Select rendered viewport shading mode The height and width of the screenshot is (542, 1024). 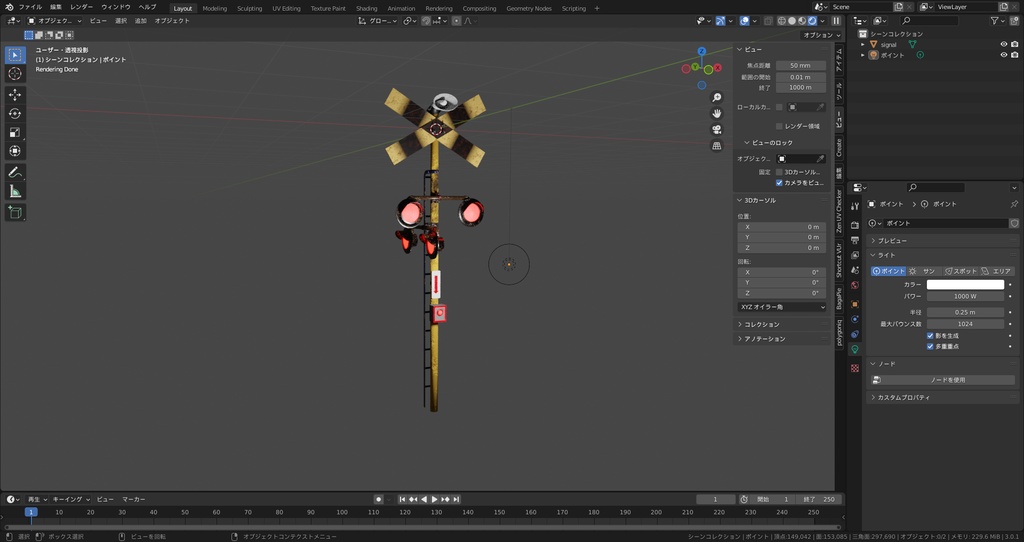(812, 21)
